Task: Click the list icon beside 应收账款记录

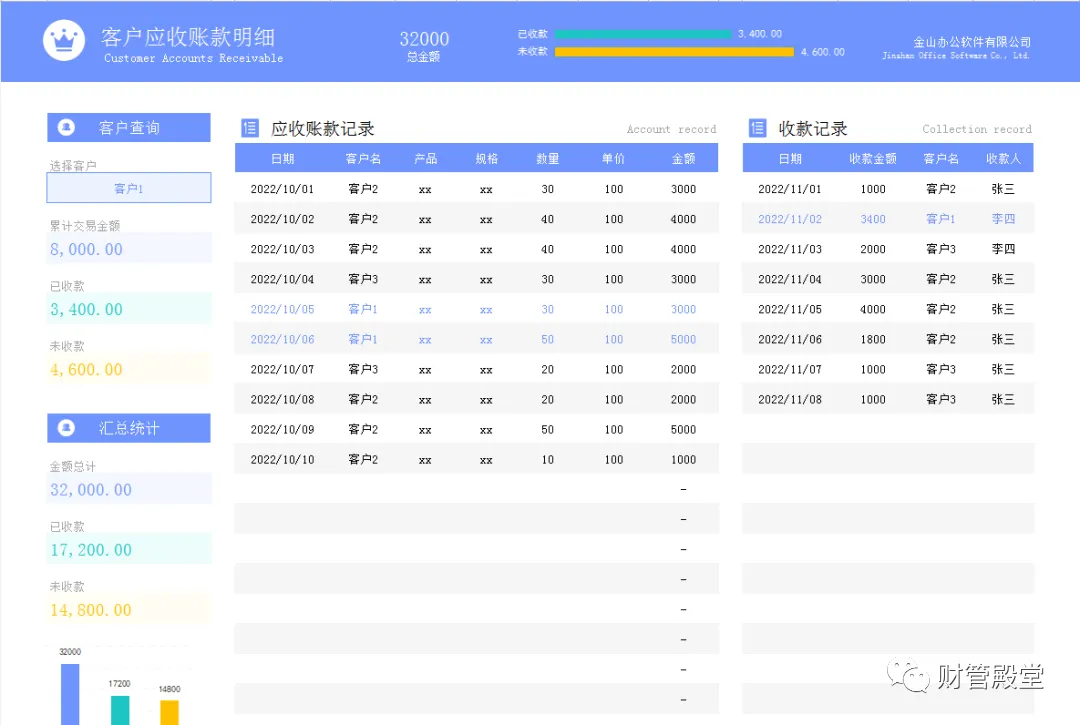Action: pyautogui.click(x=249, y=128)
